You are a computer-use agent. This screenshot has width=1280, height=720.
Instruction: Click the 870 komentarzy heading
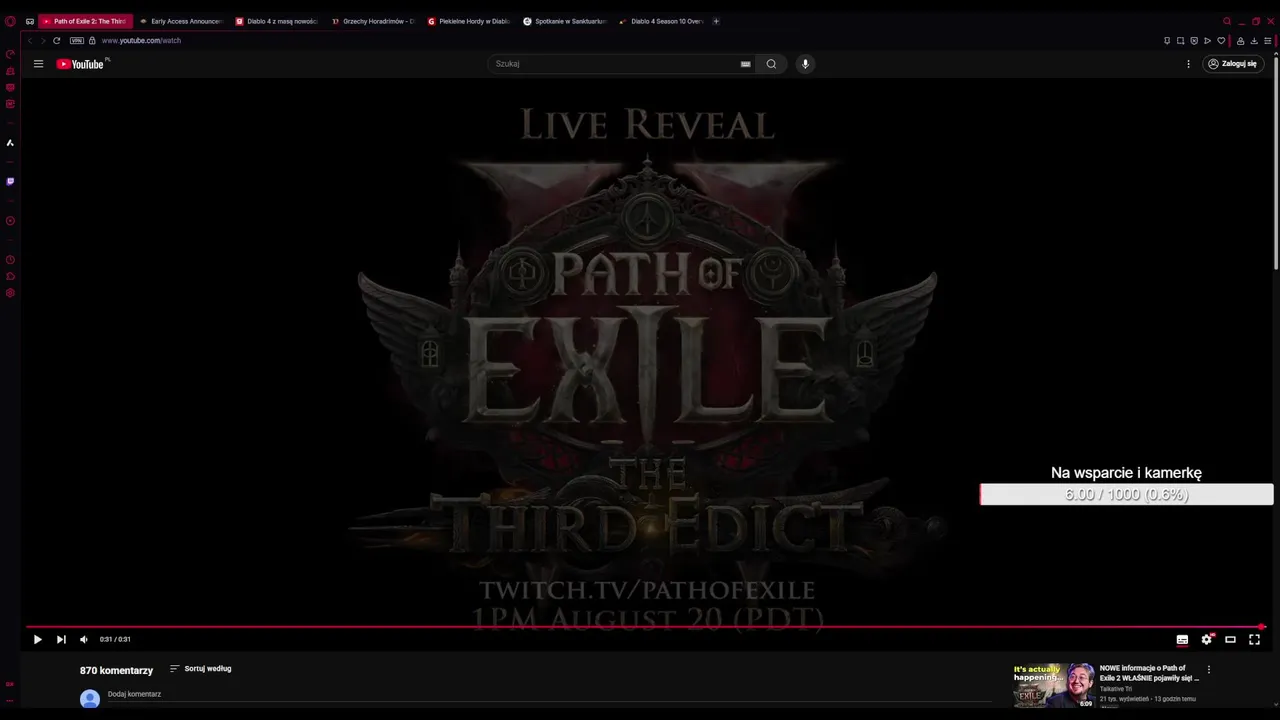click(116, 671)
